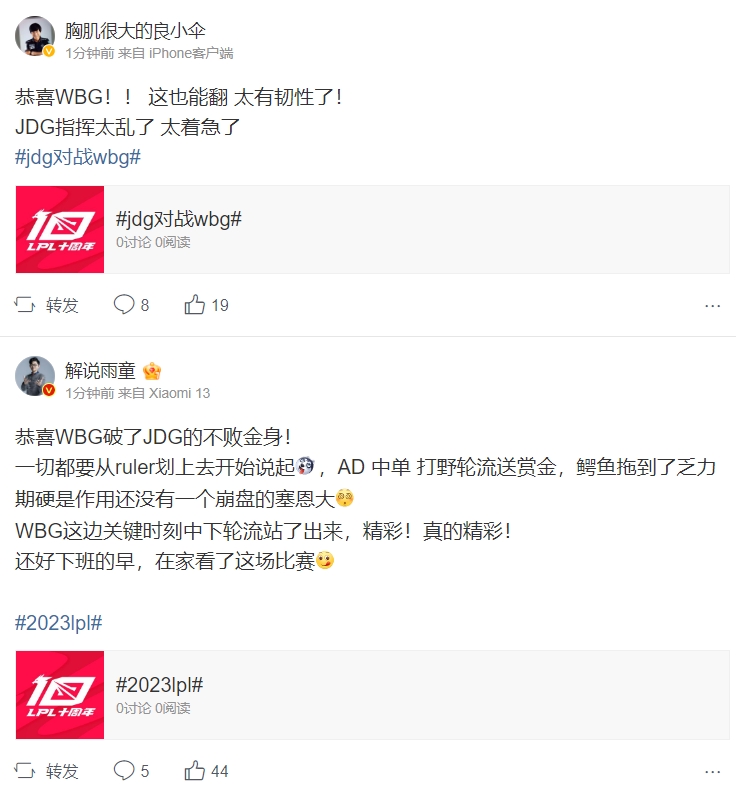
Task: Open comments on 解说雨童's post
Action: [x=124, y=771]
